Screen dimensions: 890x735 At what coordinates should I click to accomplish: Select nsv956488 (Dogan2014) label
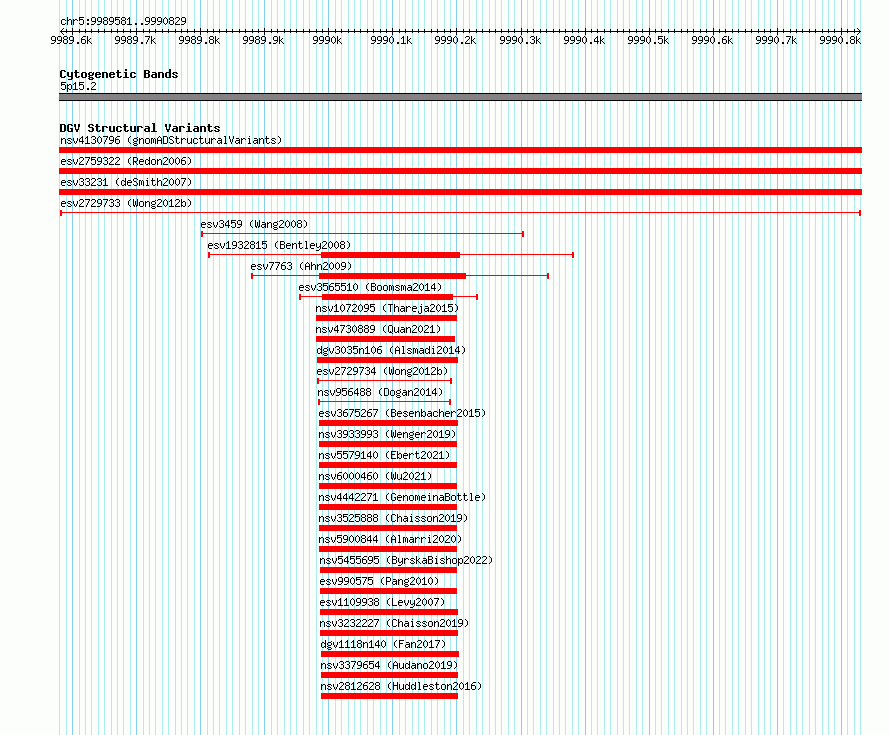pos(380,392)
